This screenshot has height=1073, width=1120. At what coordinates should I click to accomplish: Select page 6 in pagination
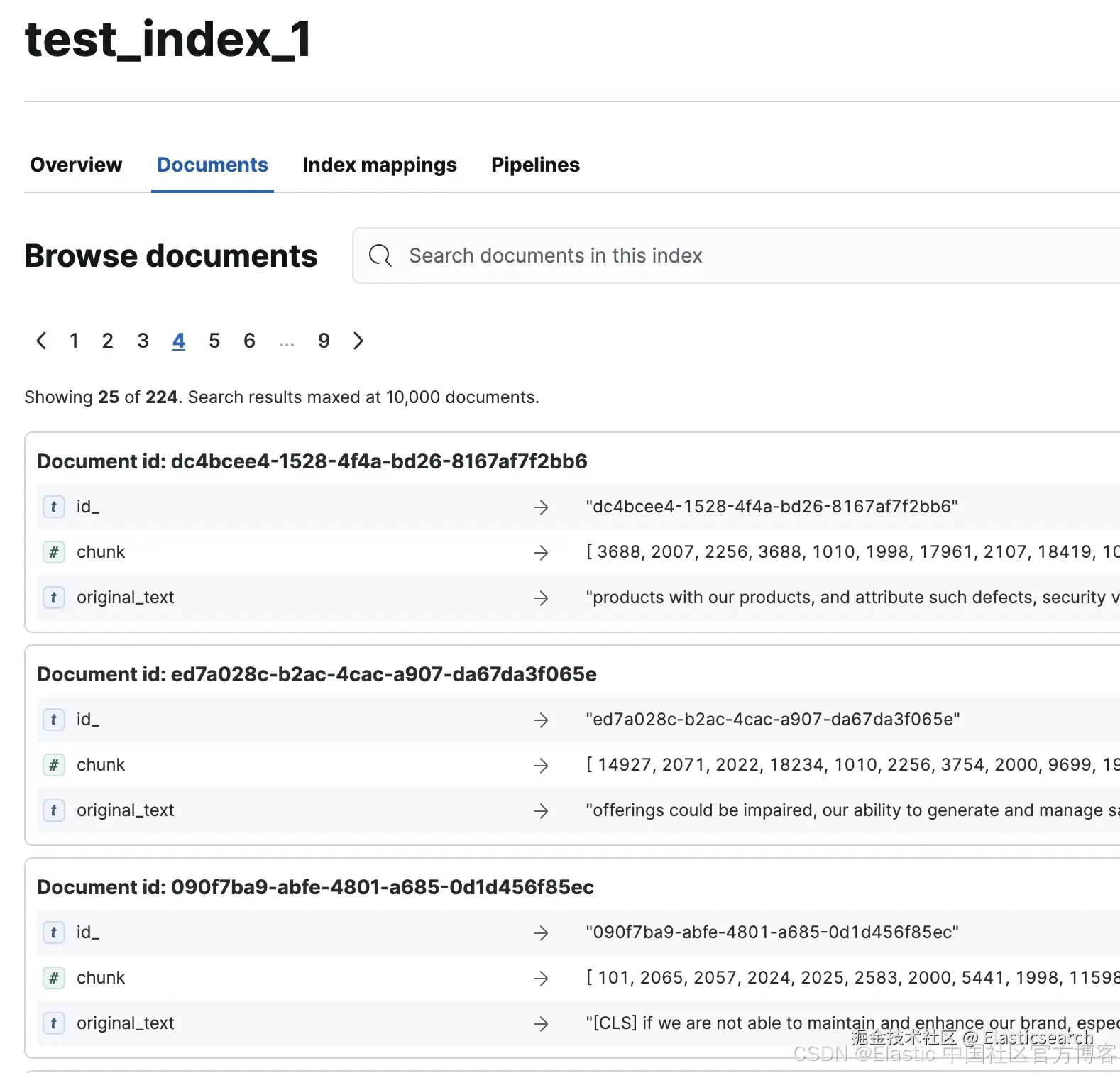pos(249,341)
